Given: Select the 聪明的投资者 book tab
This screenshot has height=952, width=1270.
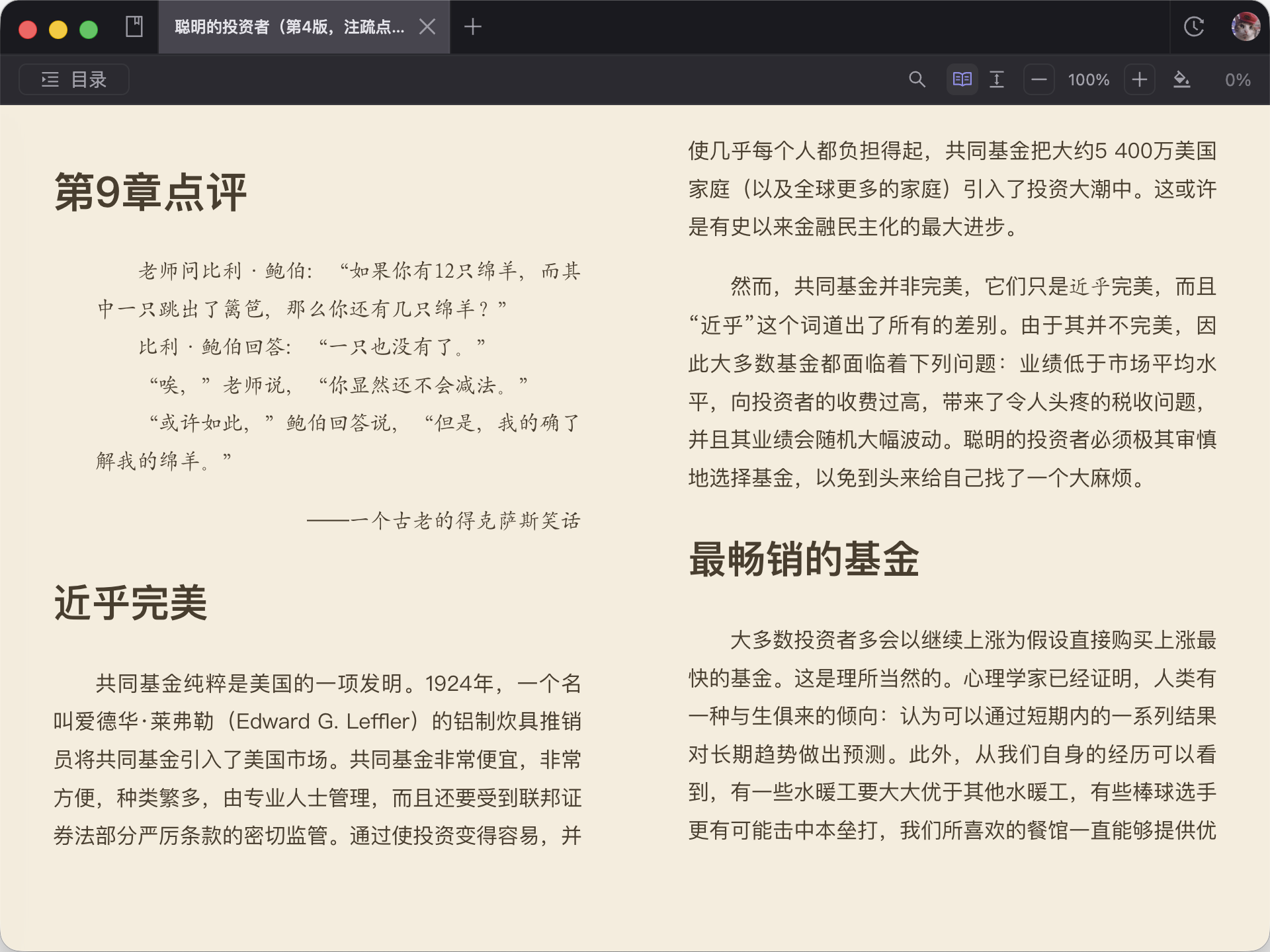Looking at the screenshot, I should click(289, 27).
